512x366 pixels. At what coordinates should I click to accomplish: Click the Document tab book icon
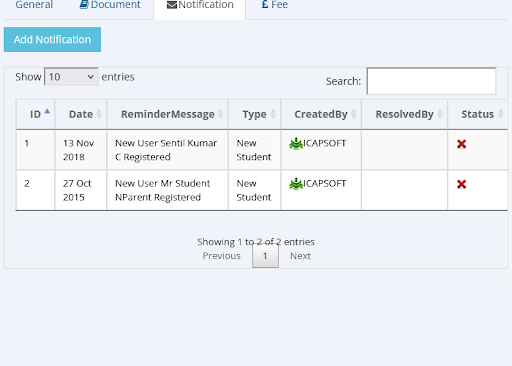84,5
